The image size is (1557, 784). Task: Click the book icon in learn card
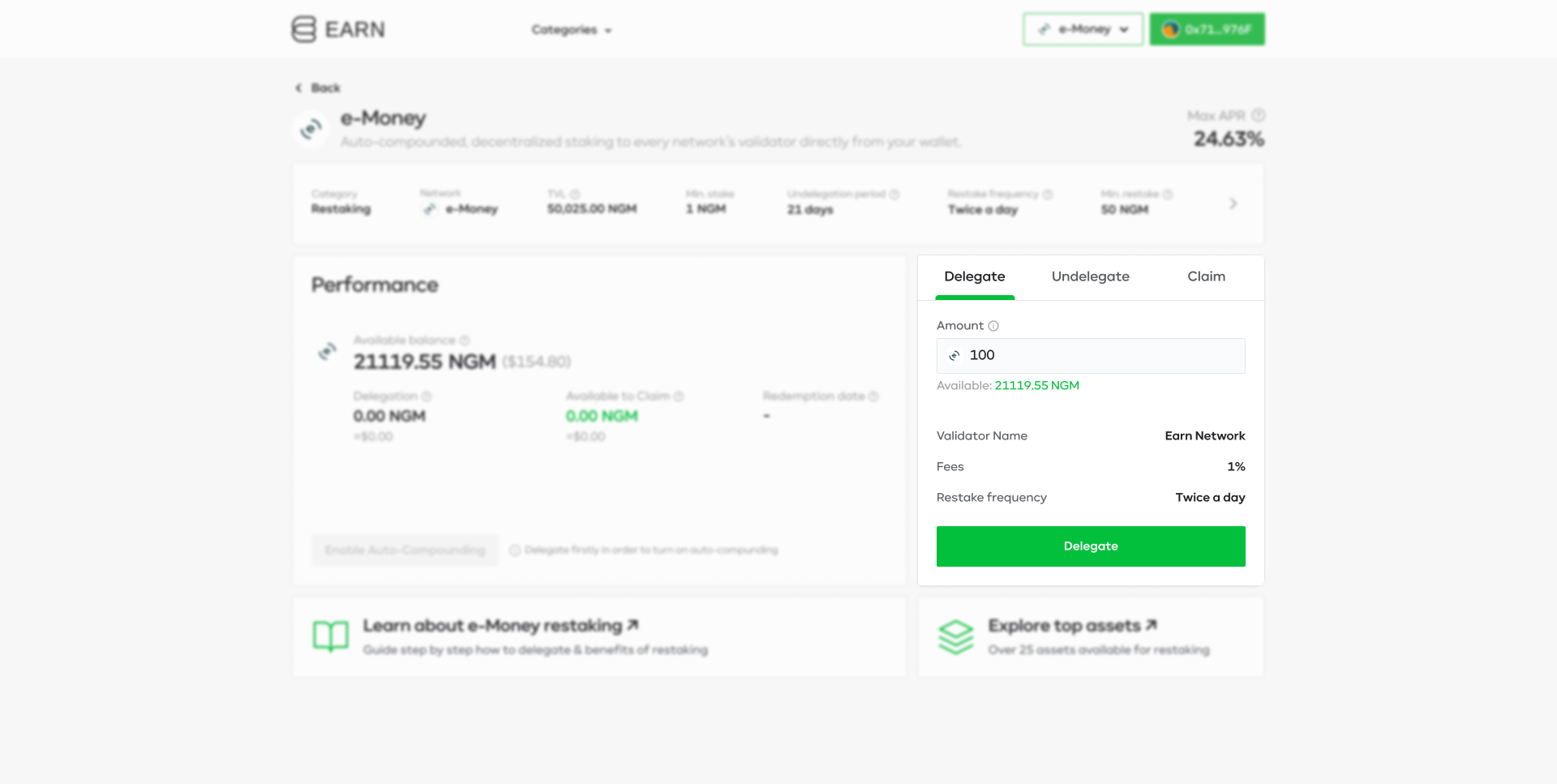(x=331, y=636)
